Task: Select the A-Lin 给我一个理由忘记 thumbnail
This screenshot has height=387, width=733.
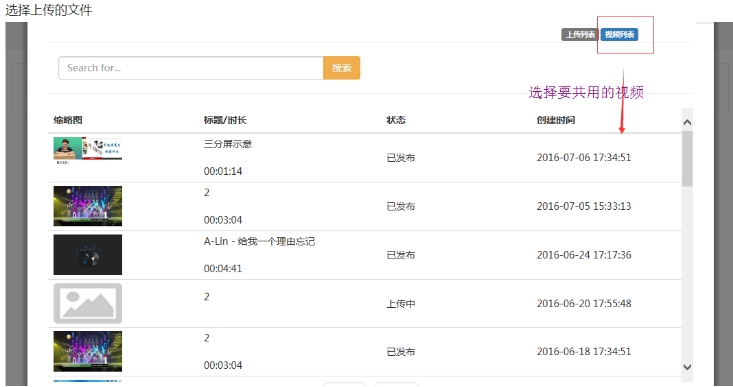Action: coord(88,255)
